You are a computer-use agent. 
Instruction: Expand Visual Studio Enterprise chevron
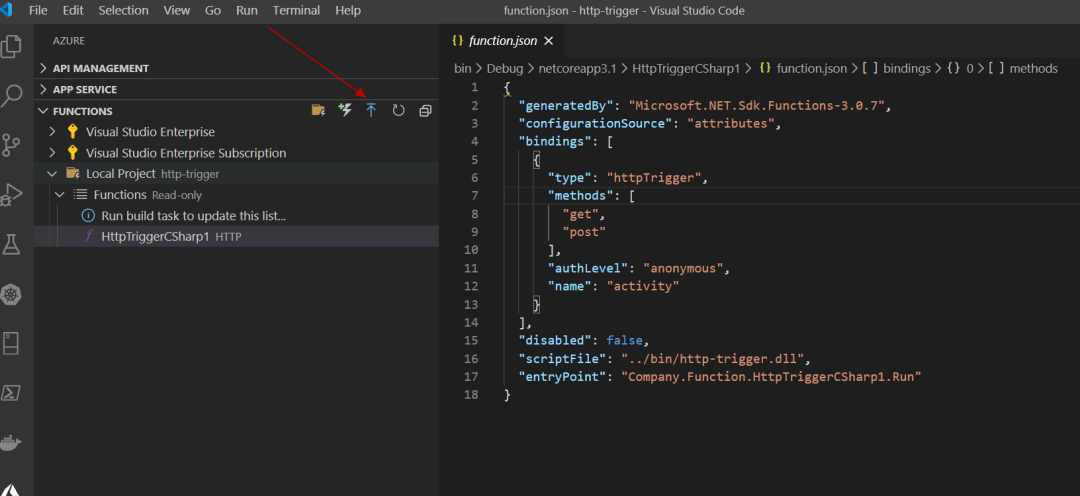[52, 132]
